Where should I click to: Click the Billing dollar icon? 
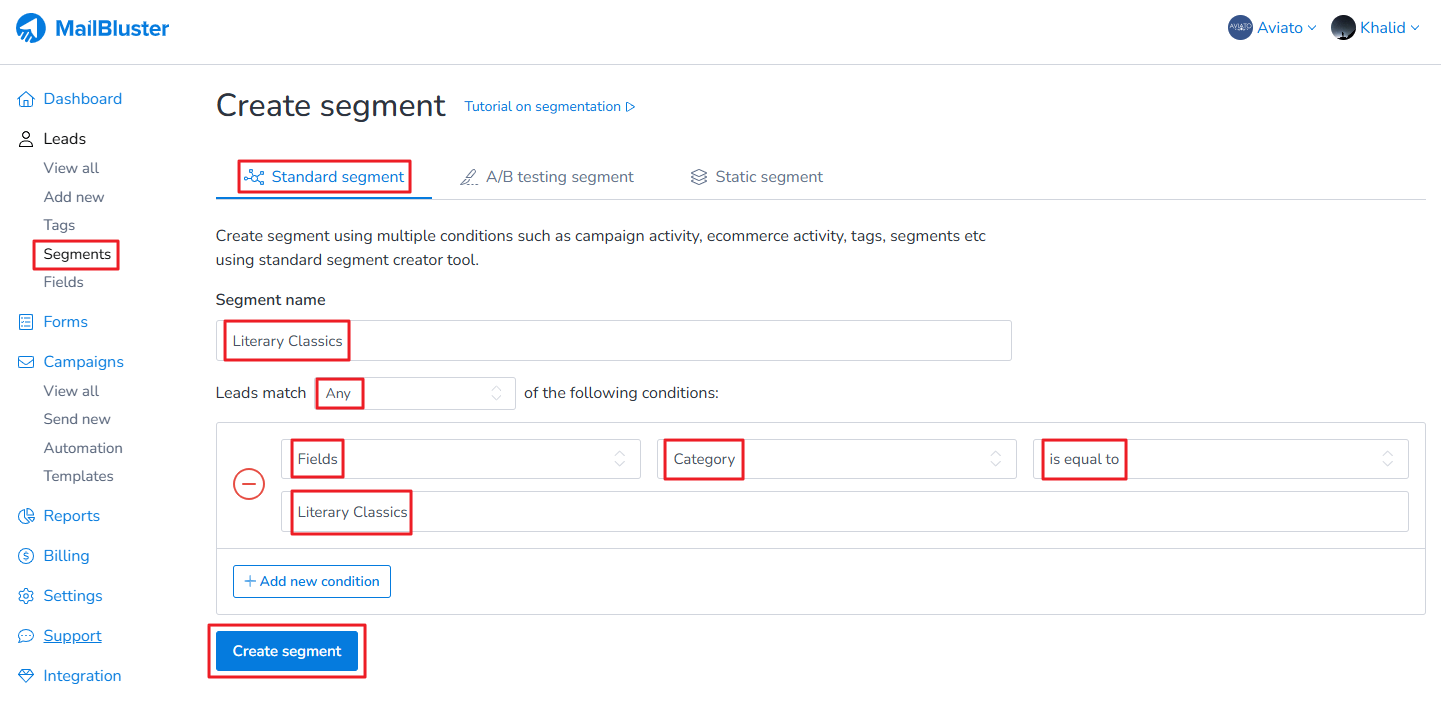click(x=26, y=556)
